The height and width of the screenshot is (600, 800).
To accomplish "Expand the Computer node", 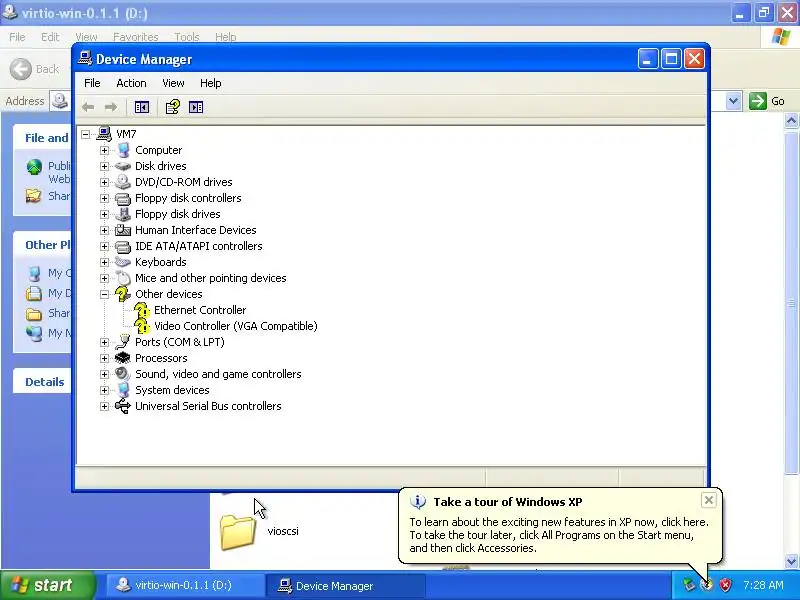I will [x=105, y=150].
